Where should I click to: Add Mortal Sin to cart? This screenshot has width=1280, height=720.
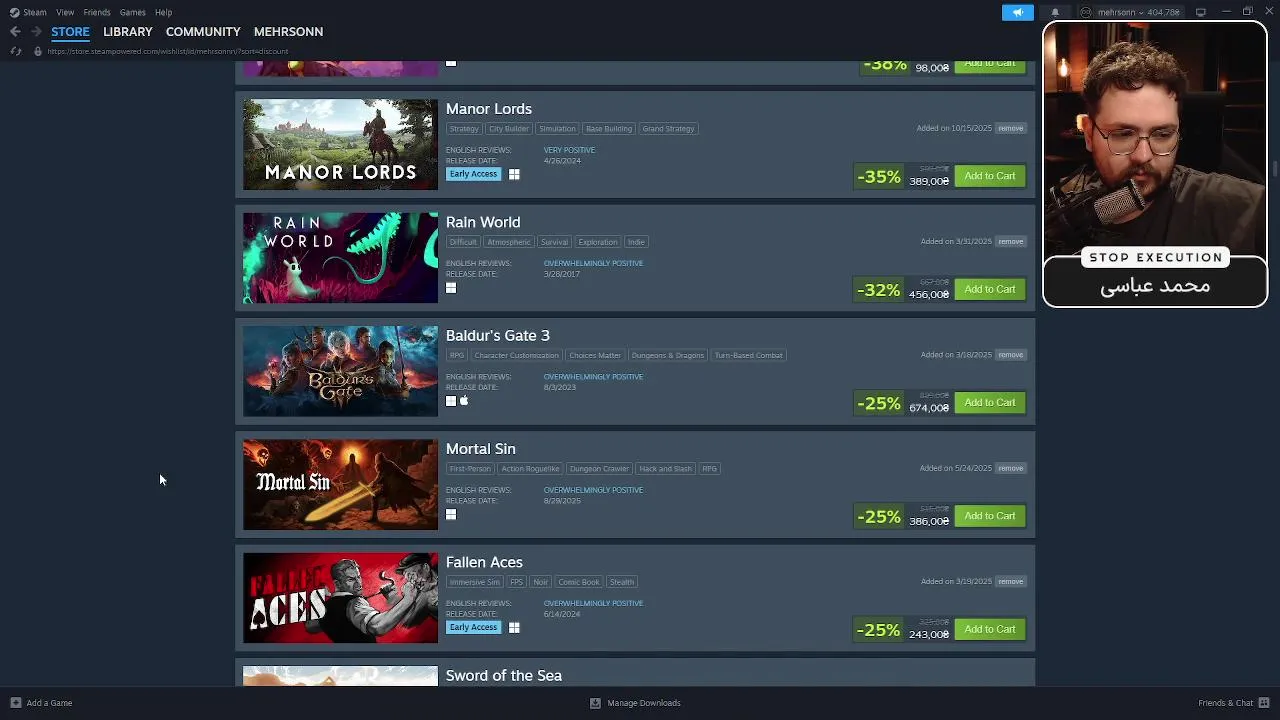(989, 516)
